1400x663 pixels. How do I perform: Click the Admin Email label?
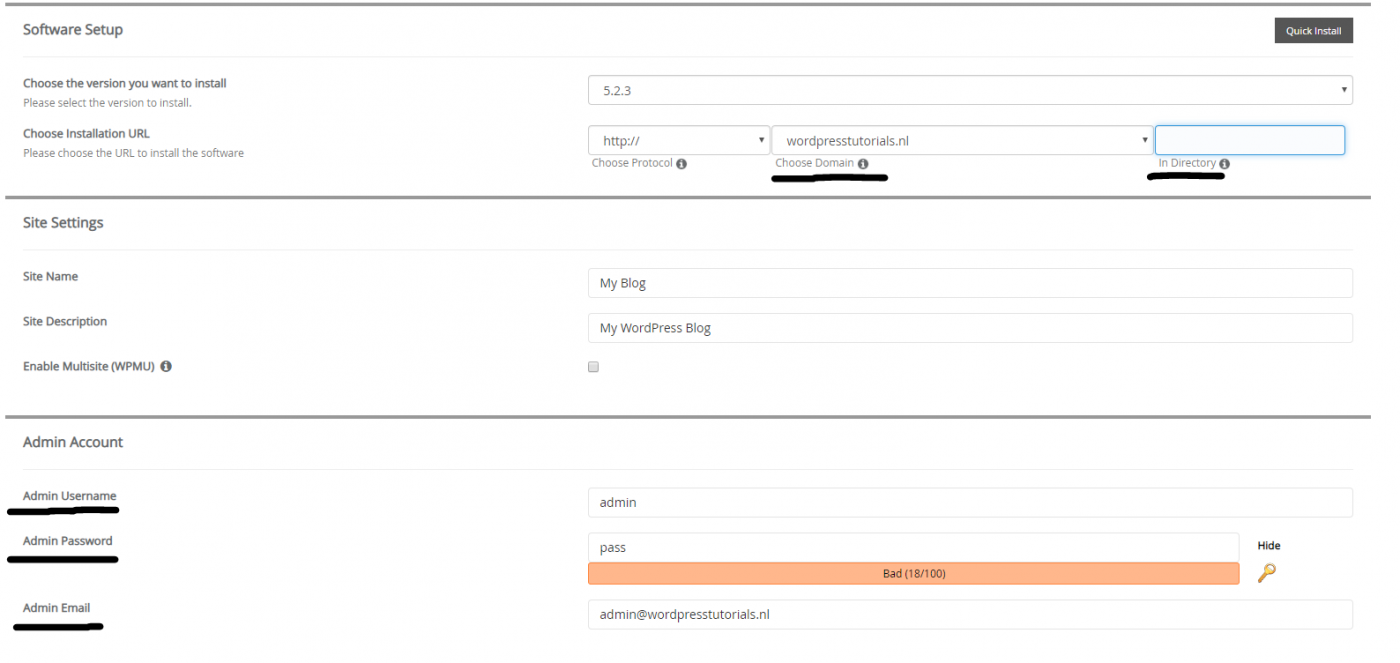pos(57,608)
